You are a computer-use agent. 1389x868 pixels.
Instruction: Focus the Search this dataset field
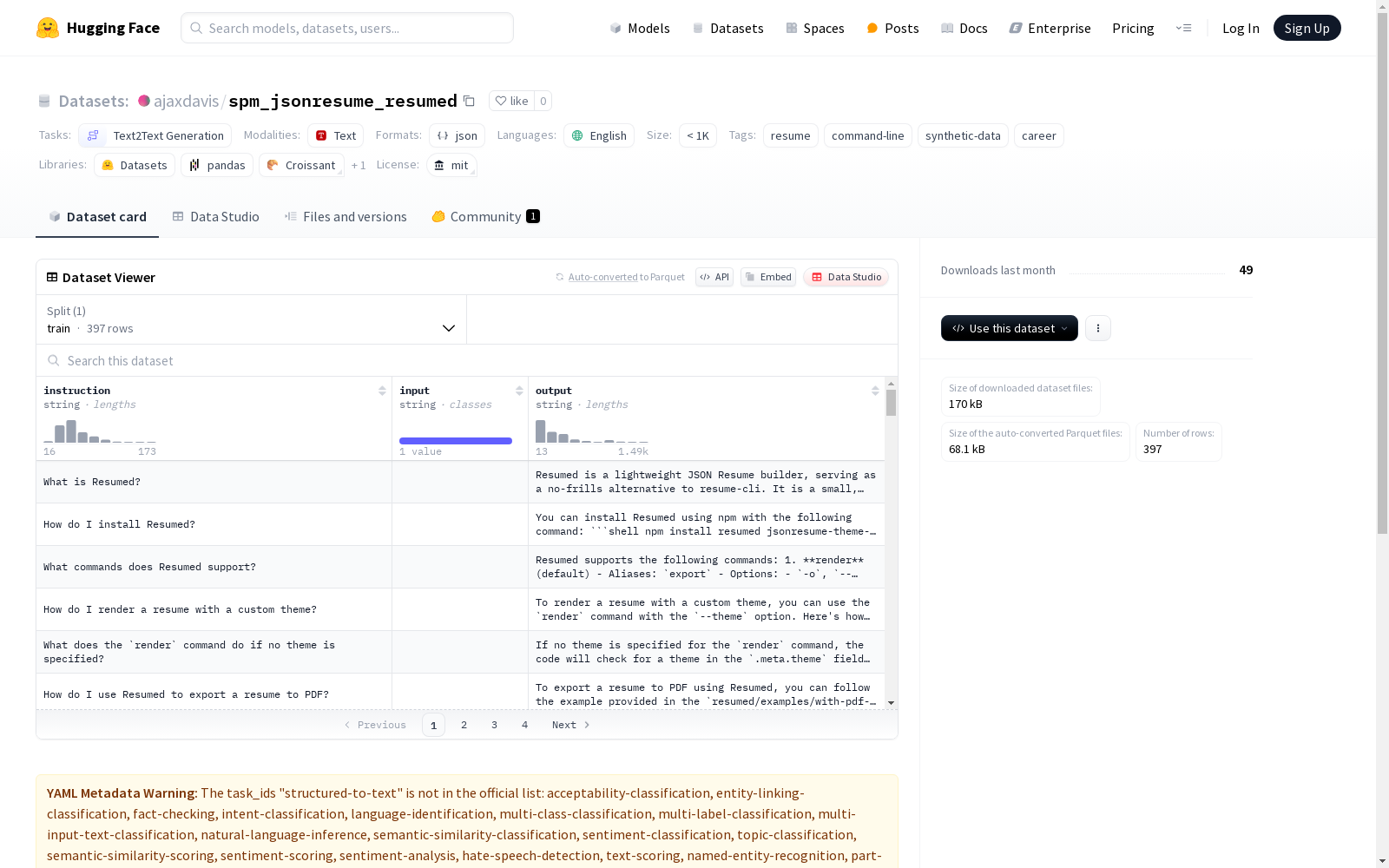point(467,360)
